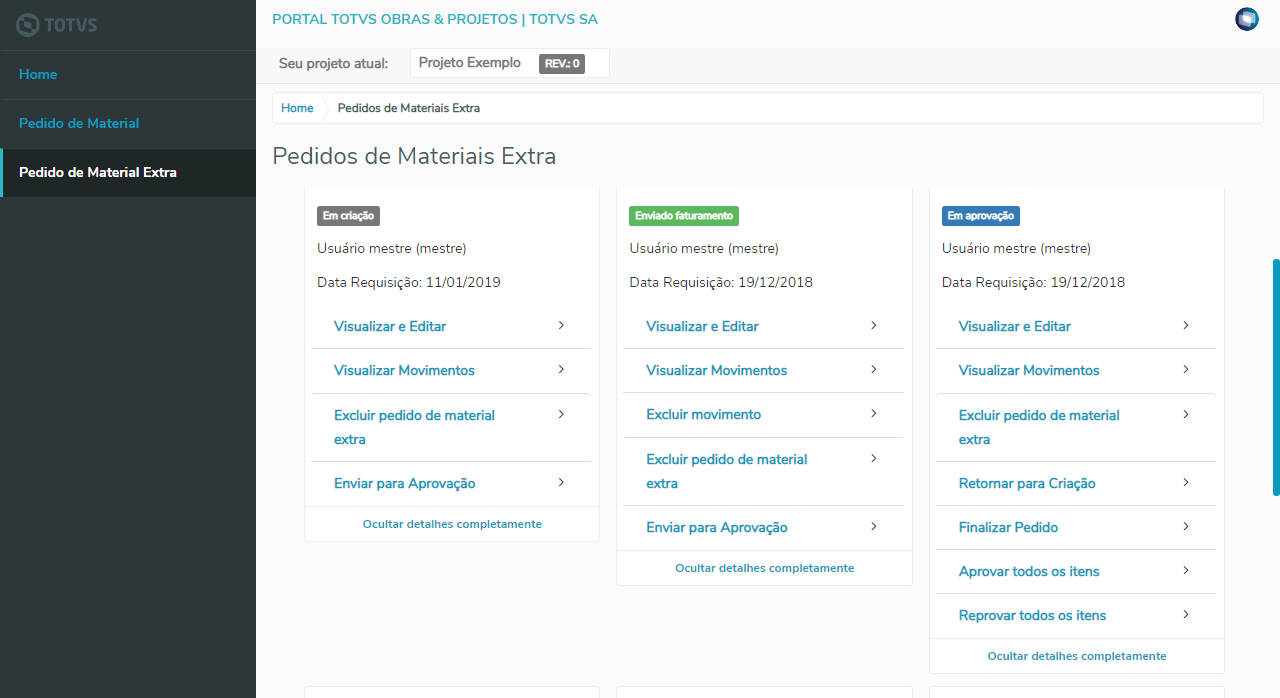Open Pedido de Material sidebar item
This screenshot has width=1280, height=698.
[x=128, y=124]
